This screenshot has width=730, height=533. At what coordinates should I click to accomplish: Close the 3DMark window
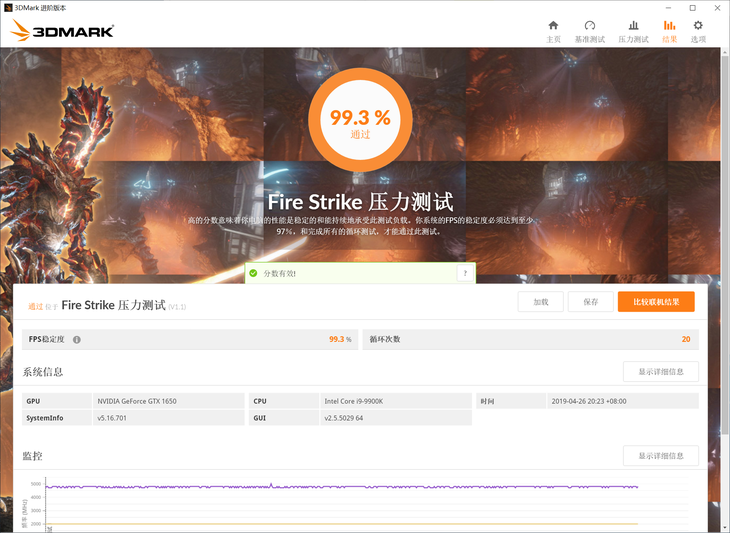pos(717,8)
